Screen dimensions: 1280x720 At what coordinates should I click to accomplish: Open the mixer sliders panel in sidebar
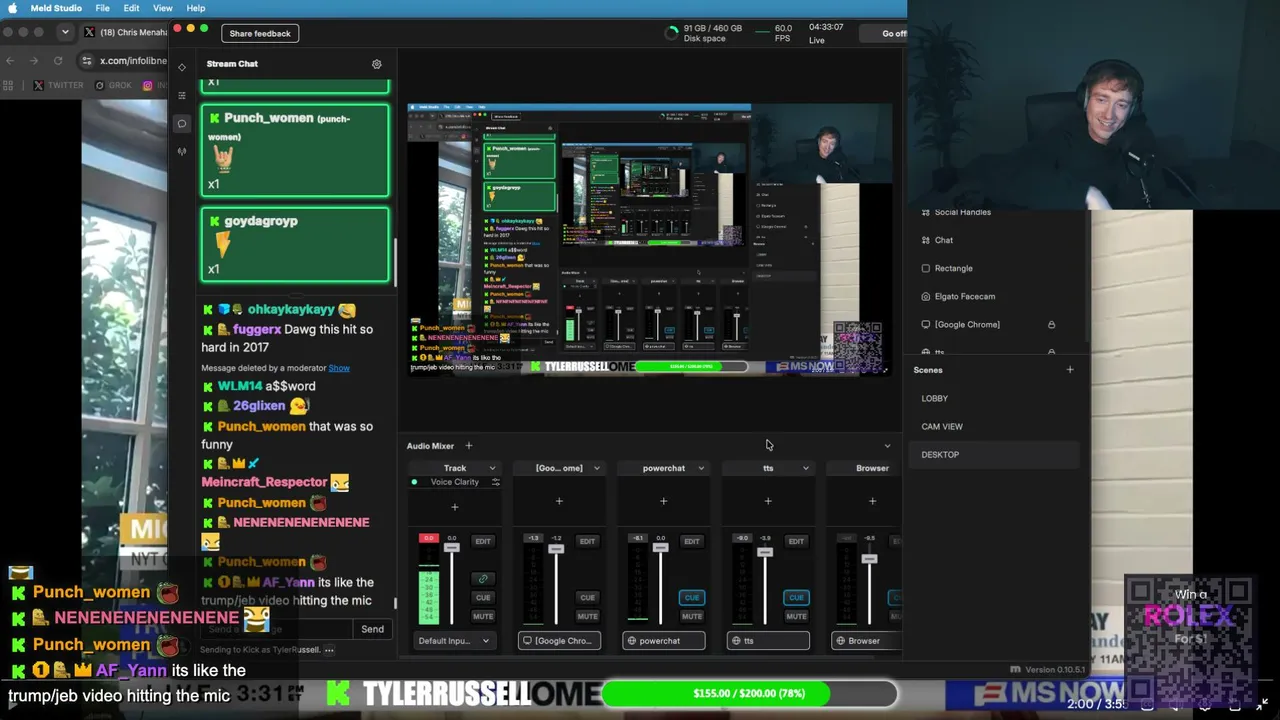tap(182, 95)
